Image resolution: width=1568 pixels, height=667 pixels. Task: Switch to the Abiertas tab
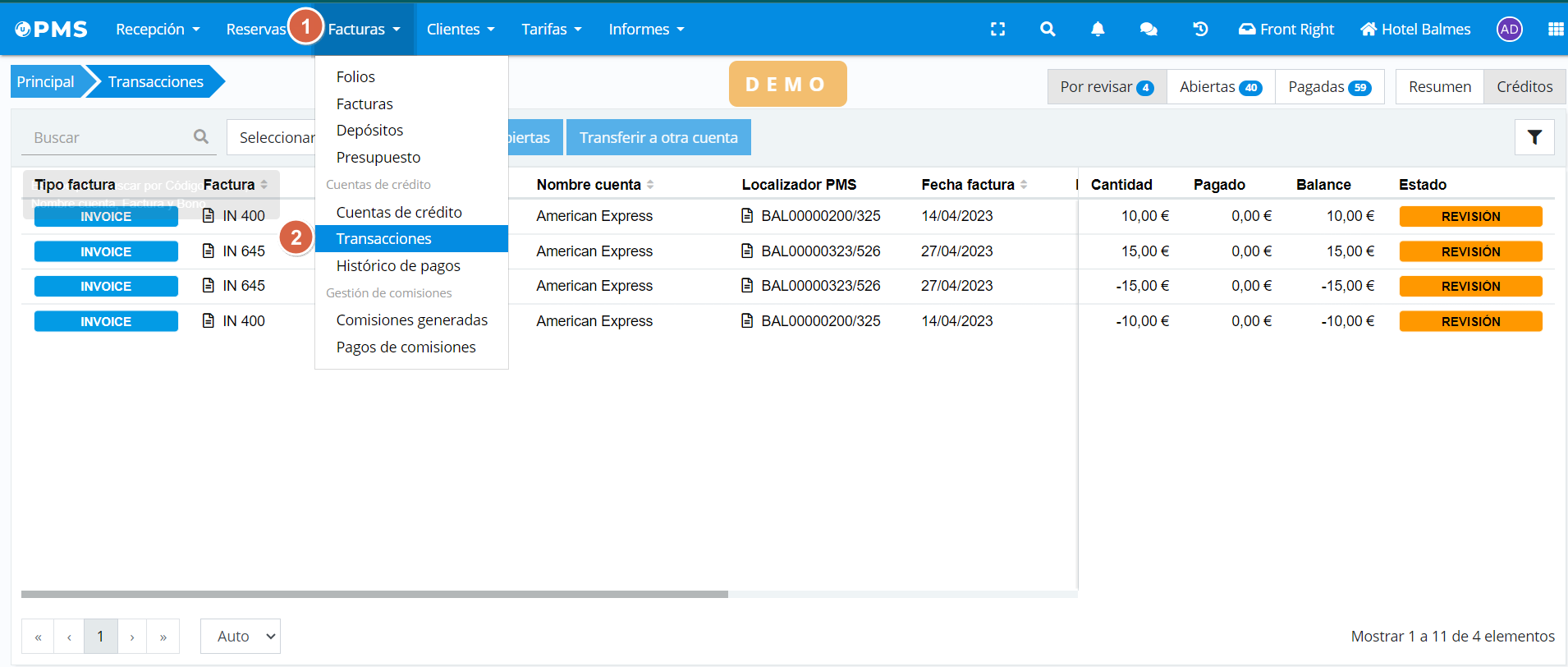pyautogui.click(x=1220, y=87)
